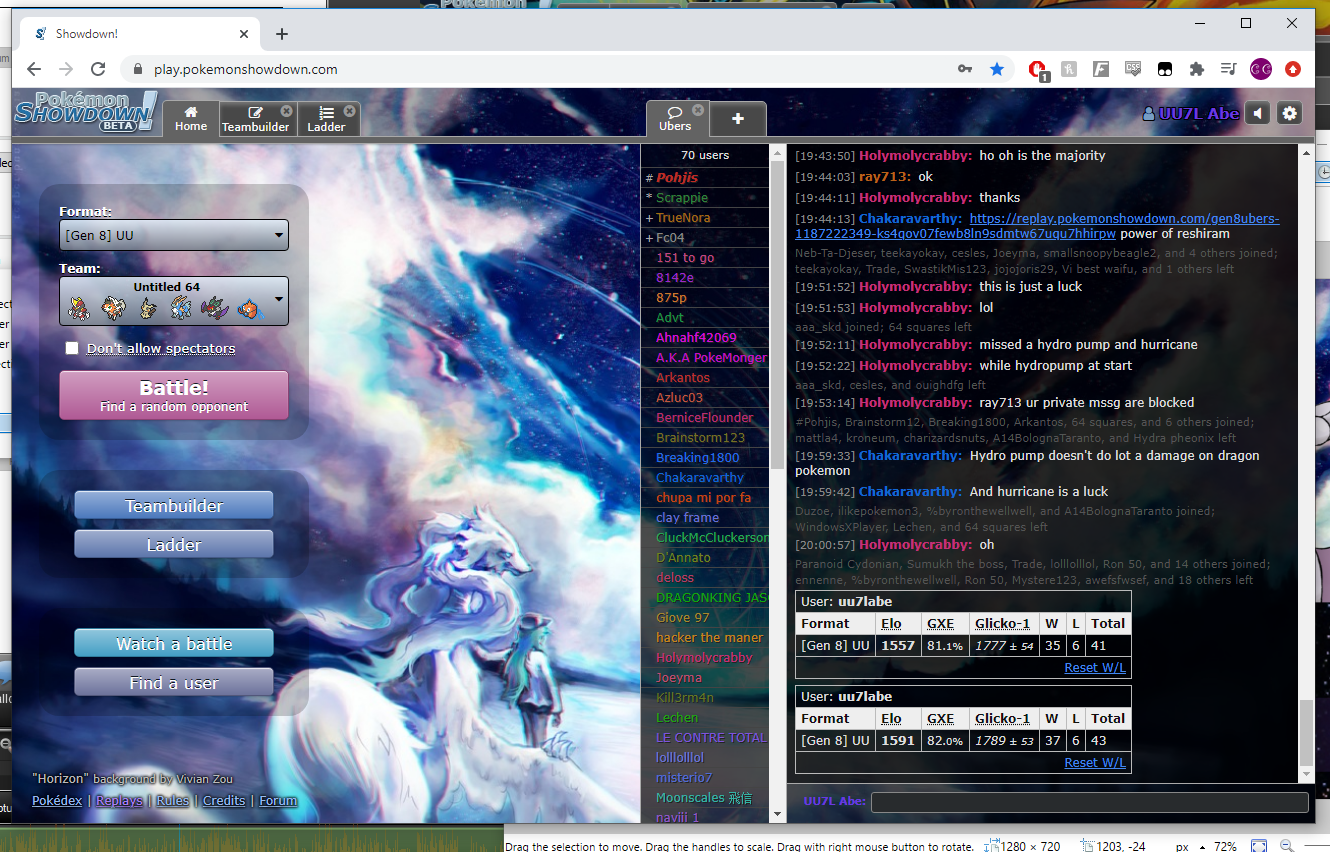Click the Find a user button

tap(174, 683)
